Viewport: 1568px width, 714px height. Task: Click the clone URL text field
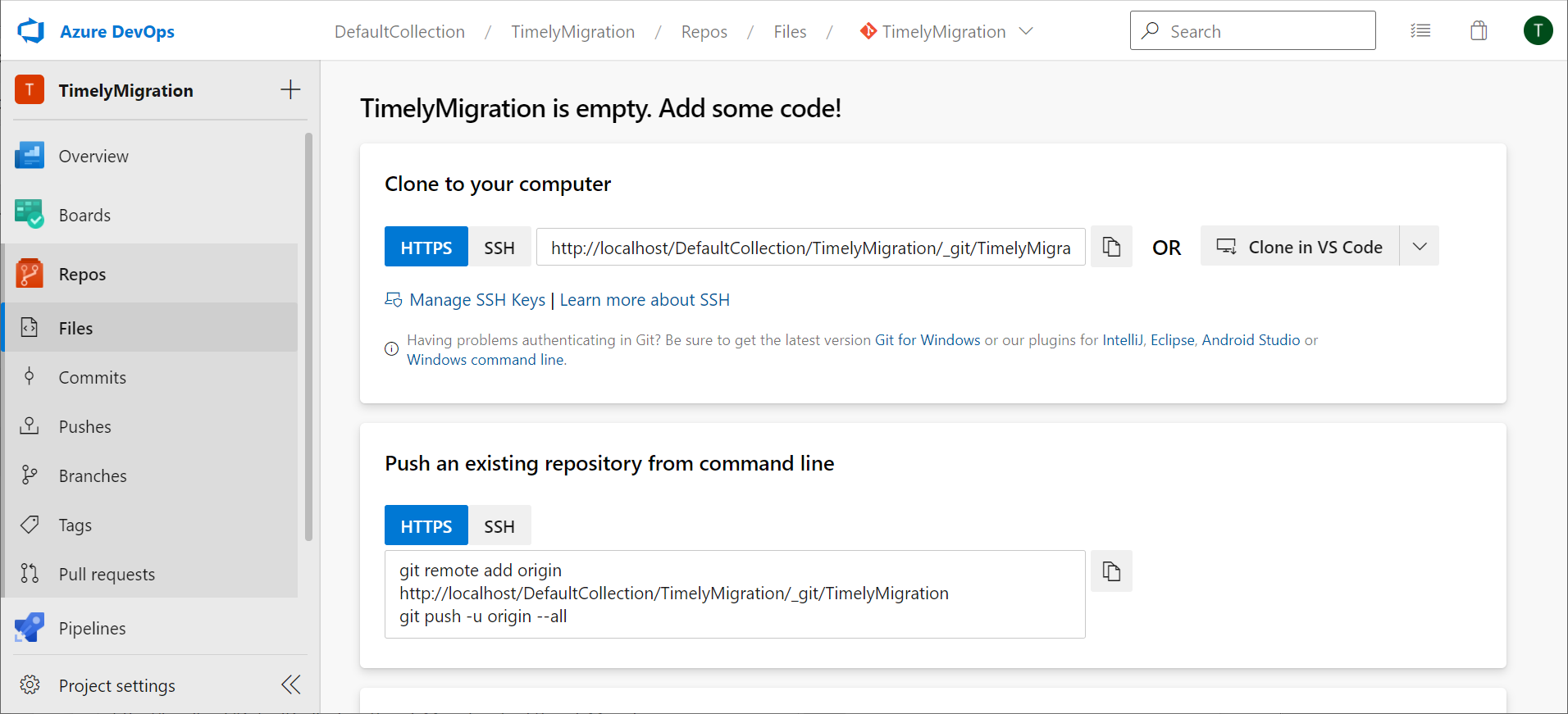click(x=810, y=247)
